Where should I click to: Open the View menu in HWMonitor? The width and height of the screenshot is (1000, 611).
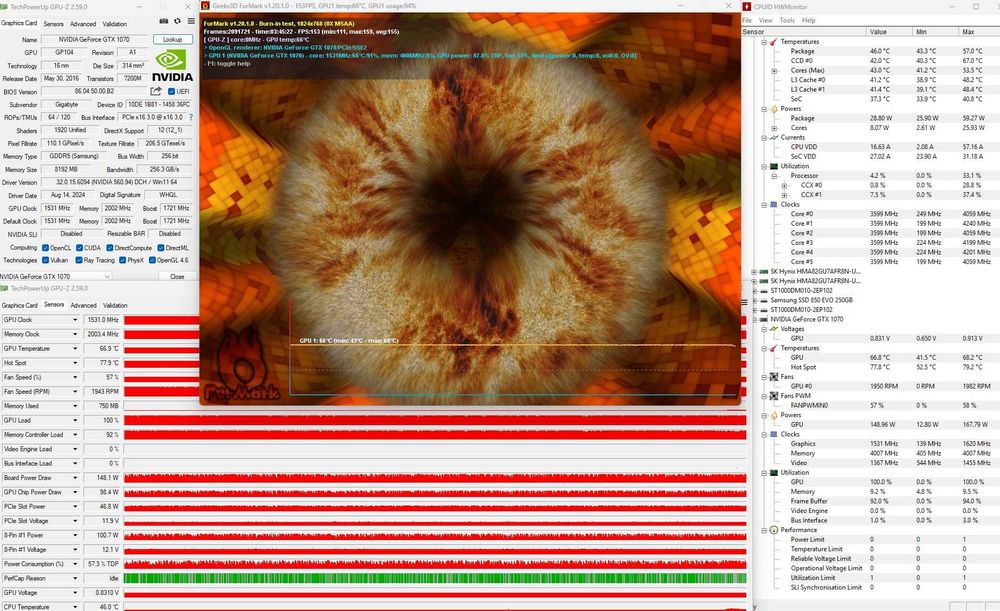pos(765,20)
